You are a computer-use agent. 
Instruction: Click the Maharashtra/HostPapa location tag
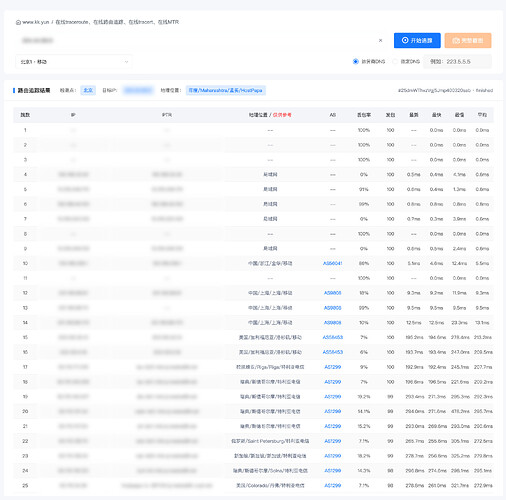point(226,90)
